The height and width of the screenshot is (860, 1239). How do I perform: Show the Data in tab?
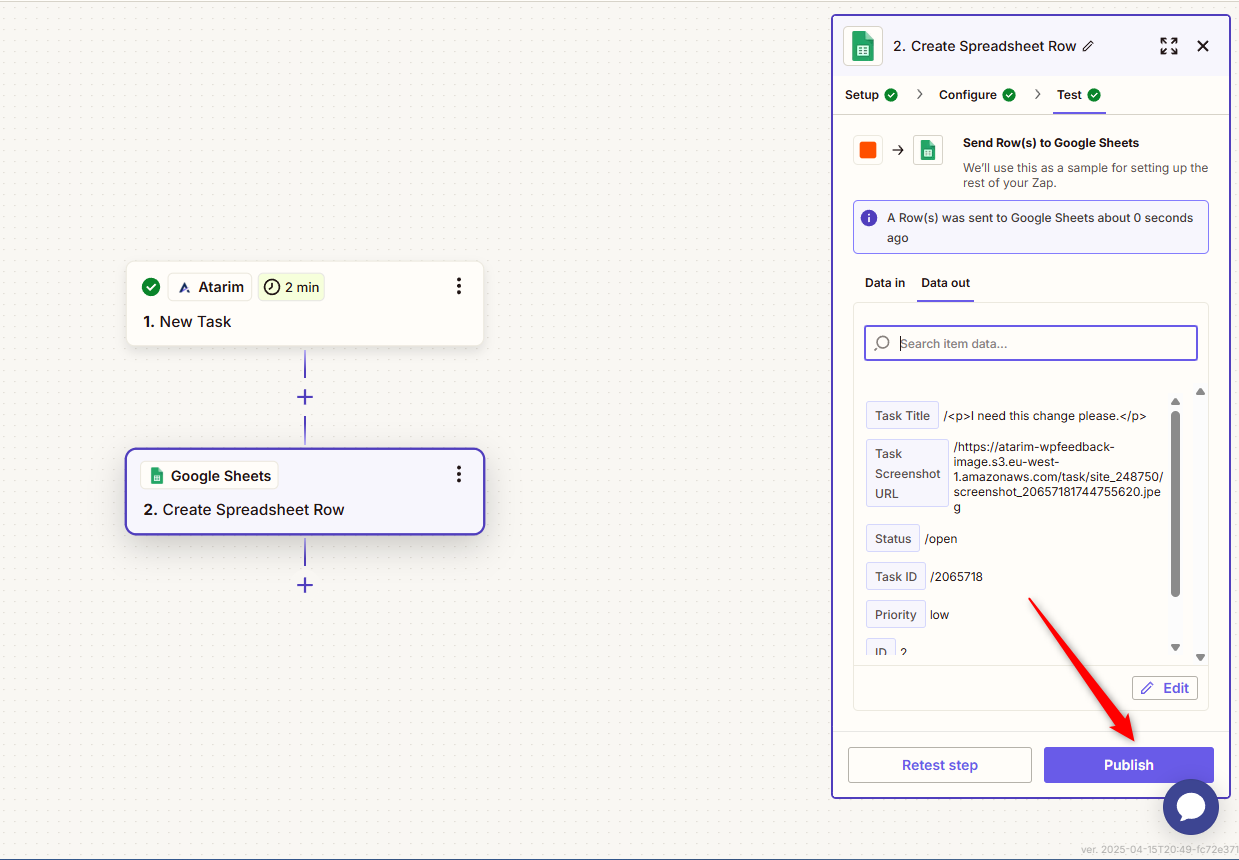pyautogui.click(x=885, y=283)
